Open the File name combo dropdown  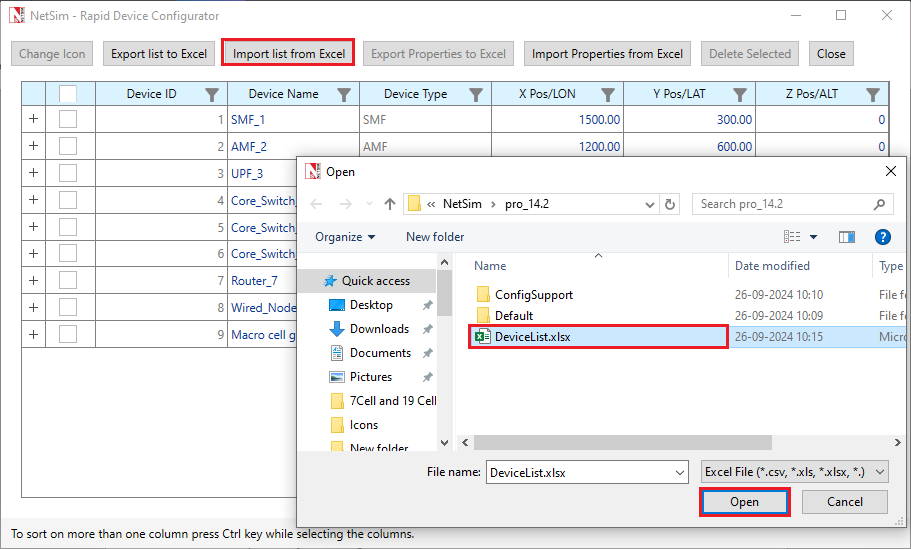tap(680, 473)
